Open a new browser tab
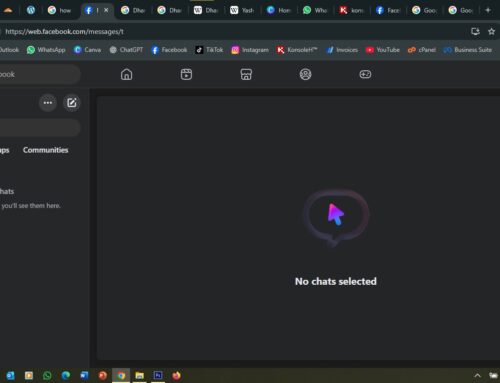 point(488,10)
